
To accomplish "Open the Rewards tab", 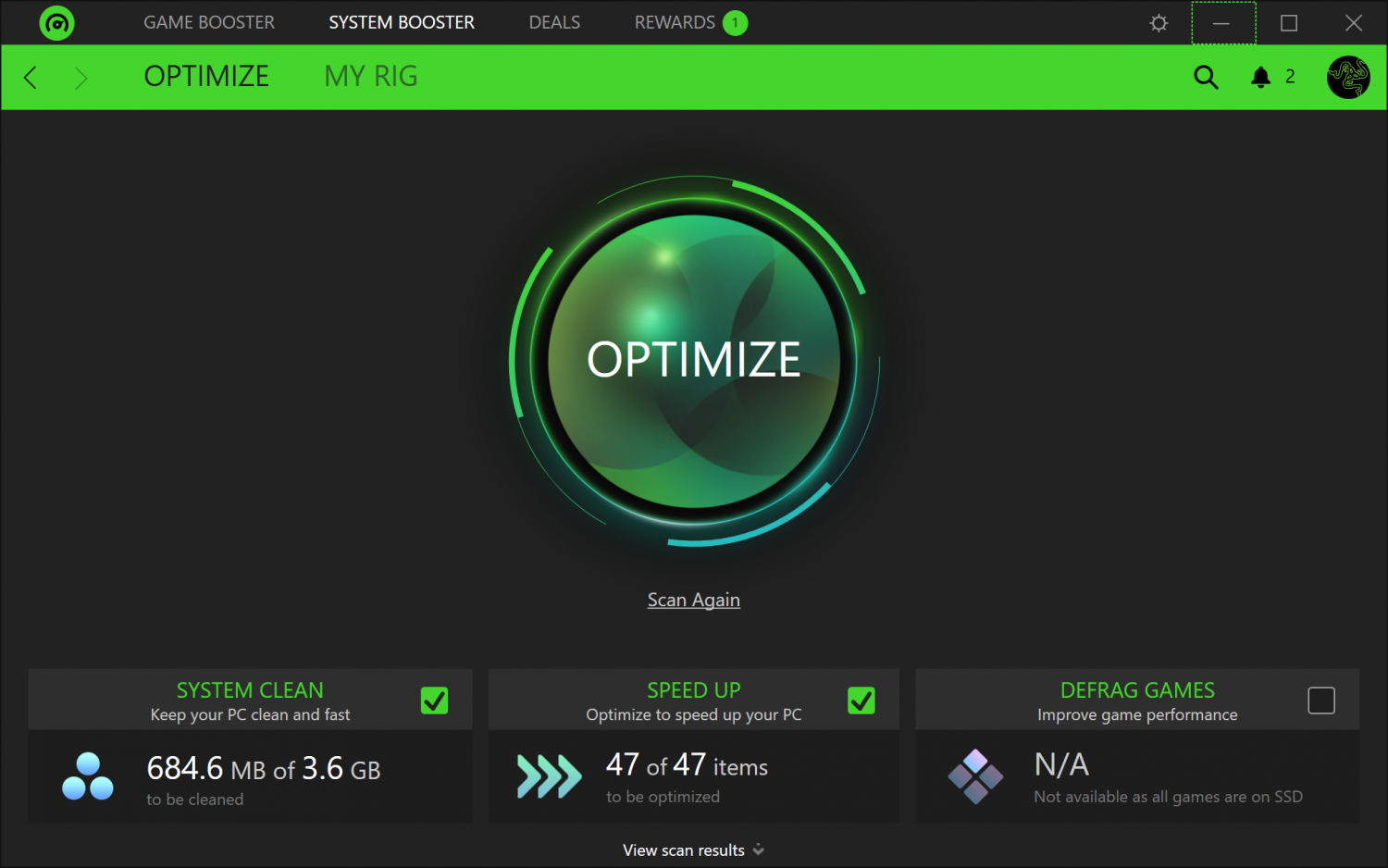I will [675, 22].
